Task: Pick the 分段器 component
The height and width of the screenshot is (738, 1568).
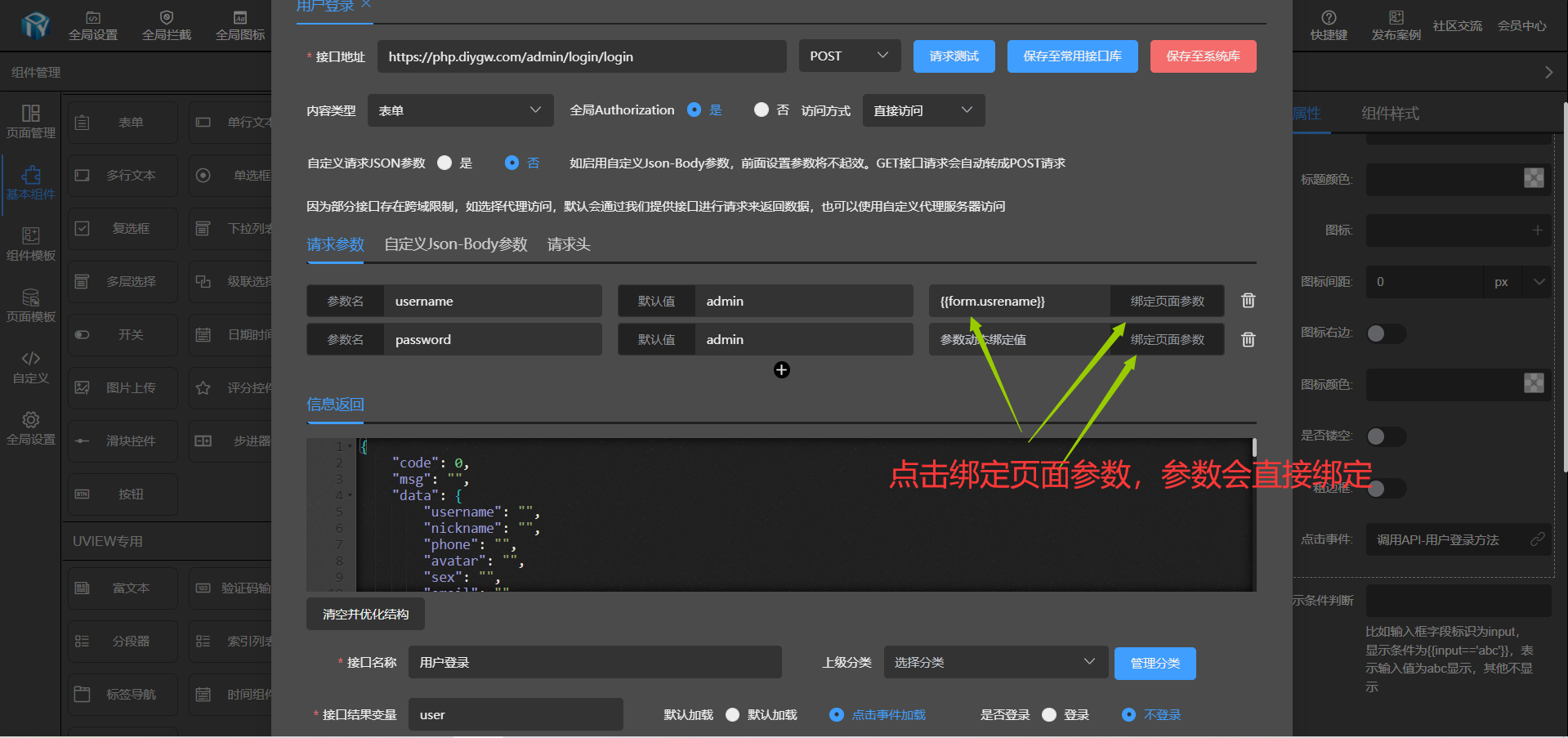Action: coord(123,642)
